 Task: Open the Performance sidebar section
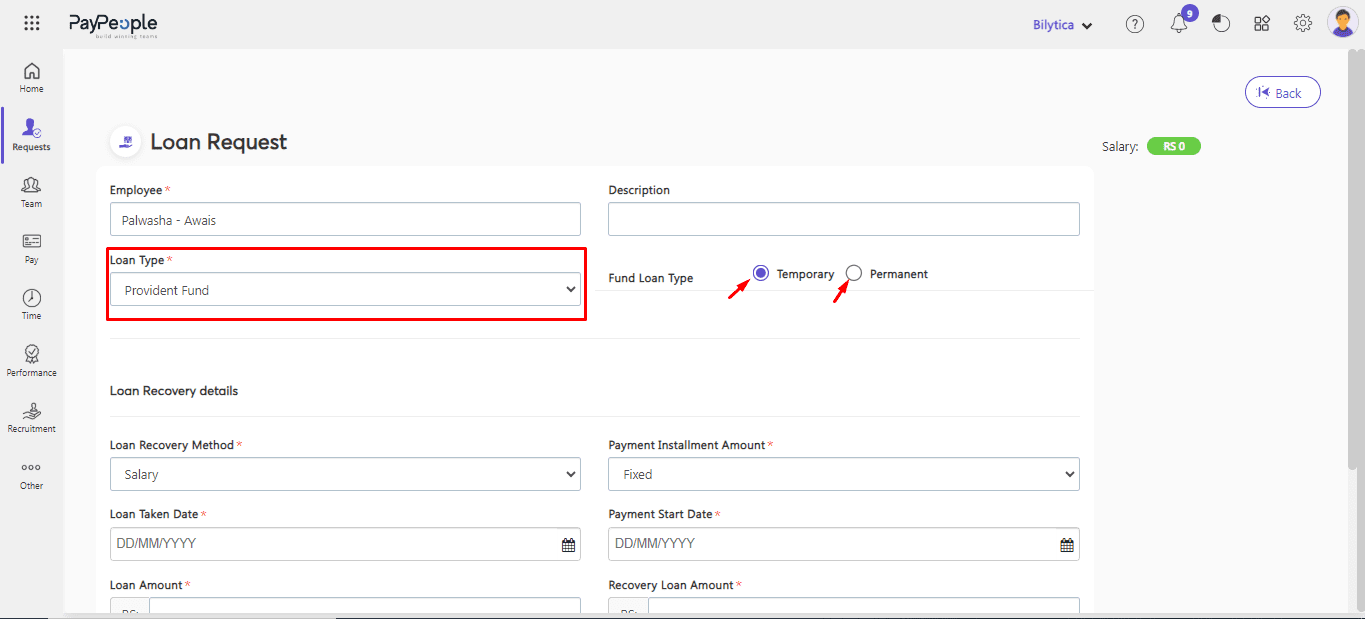pos(32,360)
